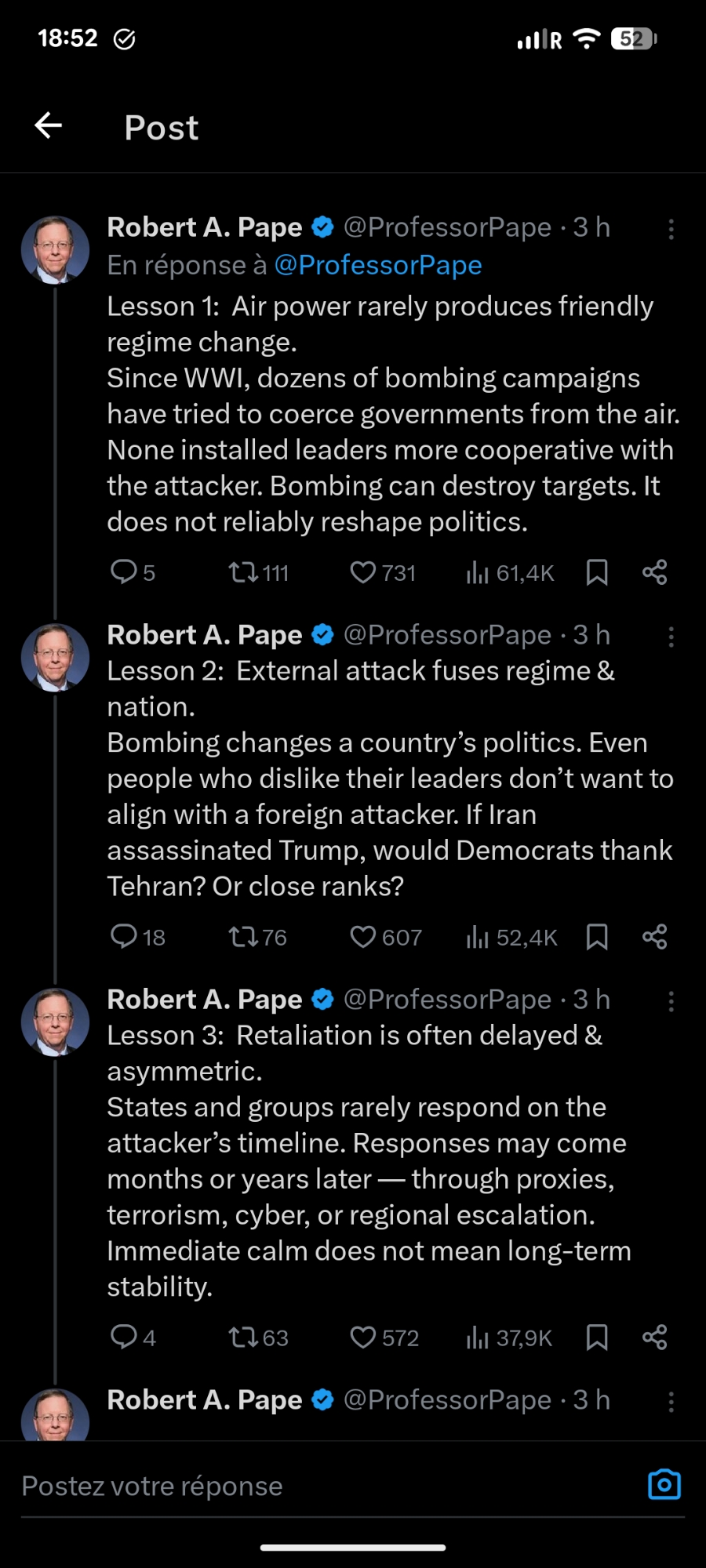Bookmark the Lesson 3 post
The height and width of the screenshot is (1568, 706).
click(597, 1337)
